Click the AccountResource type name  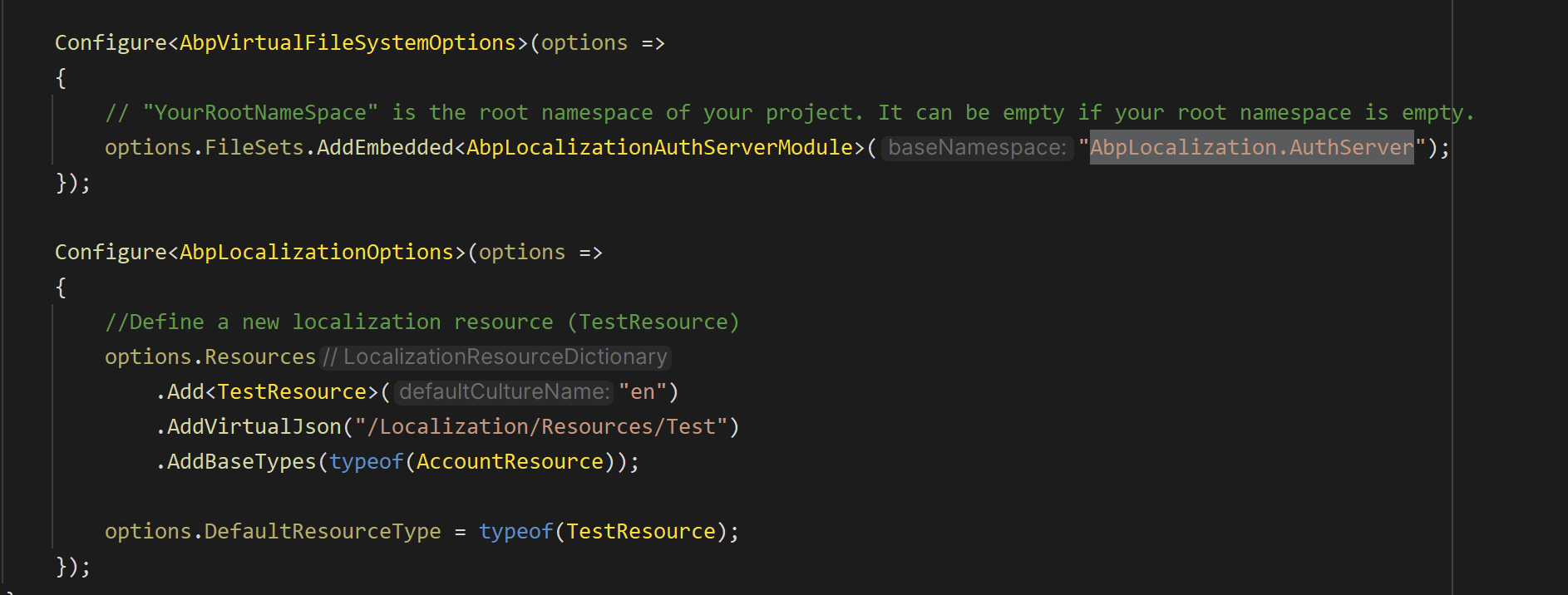510,461
